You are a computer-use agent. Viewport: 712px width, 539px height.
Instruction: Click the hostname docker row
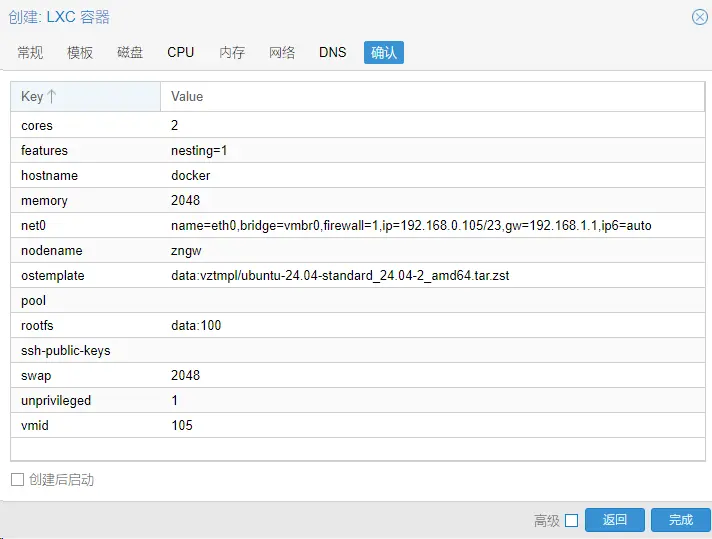357,176
